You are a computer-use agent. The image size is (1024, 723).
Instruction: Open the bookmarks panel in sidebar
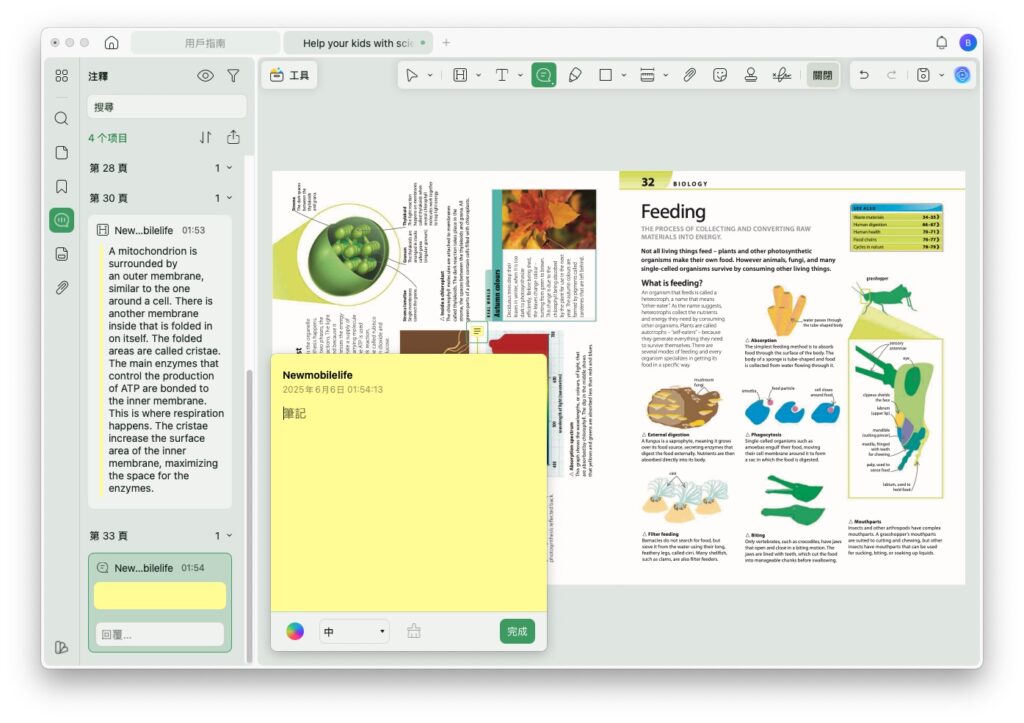(x=61, y=186)
